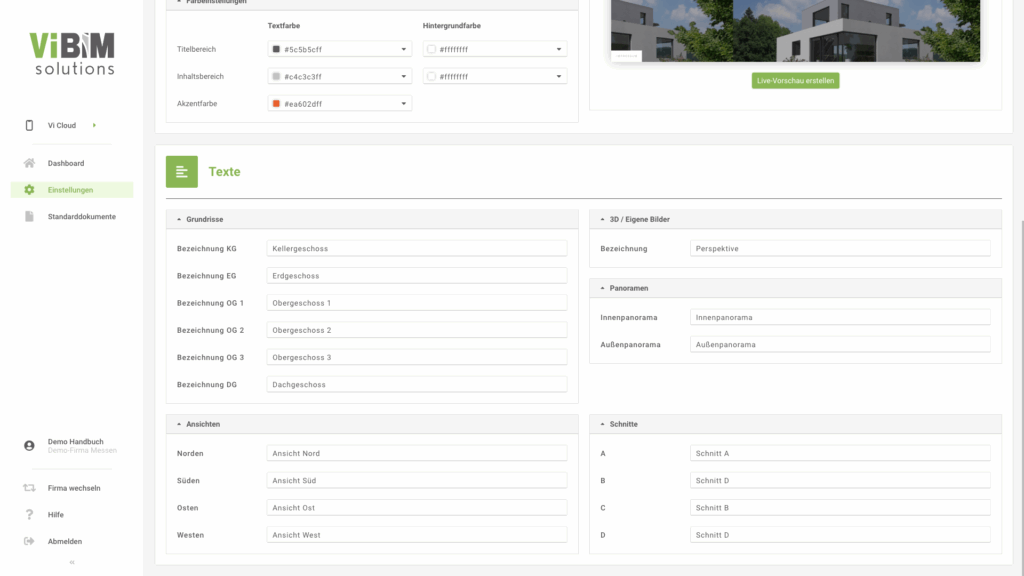Click the Firma wechseln swap icon

tap(29, 488)
